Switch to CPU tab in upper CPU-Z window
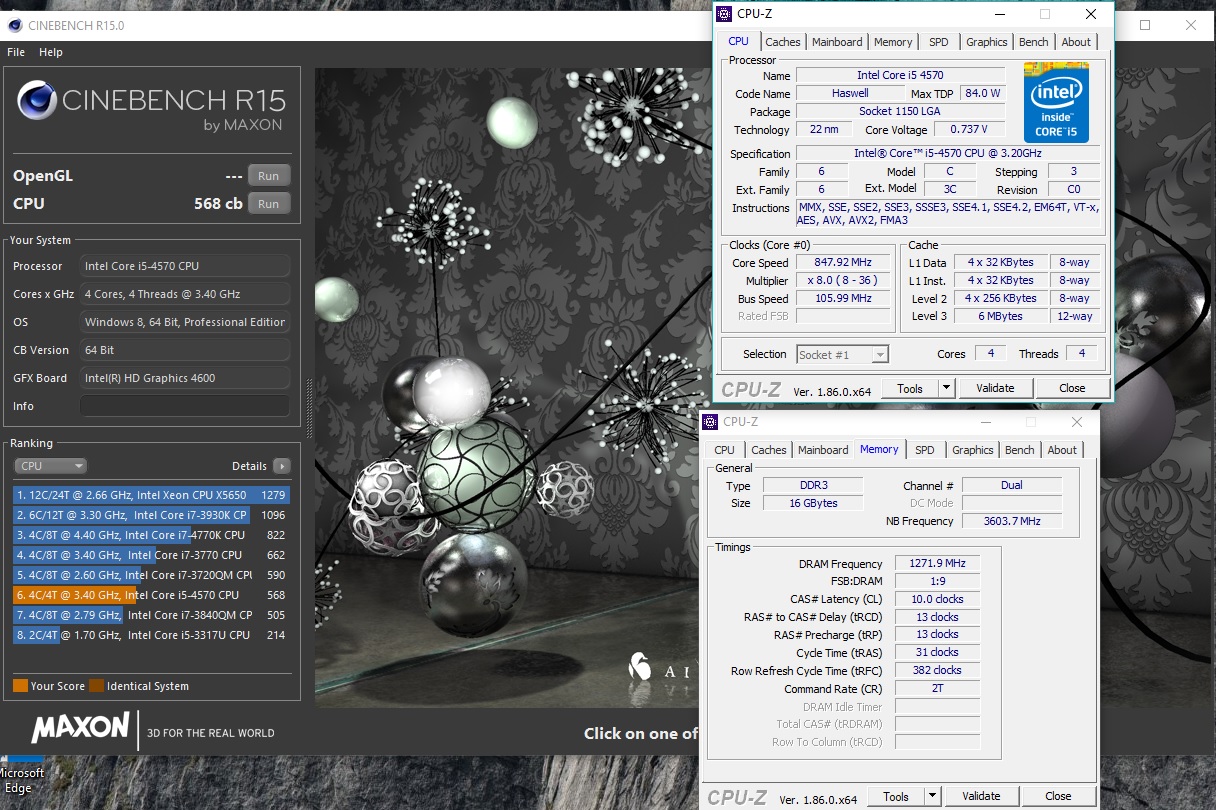The height and width of the screenshot is (810, 1216). point(738,41)
